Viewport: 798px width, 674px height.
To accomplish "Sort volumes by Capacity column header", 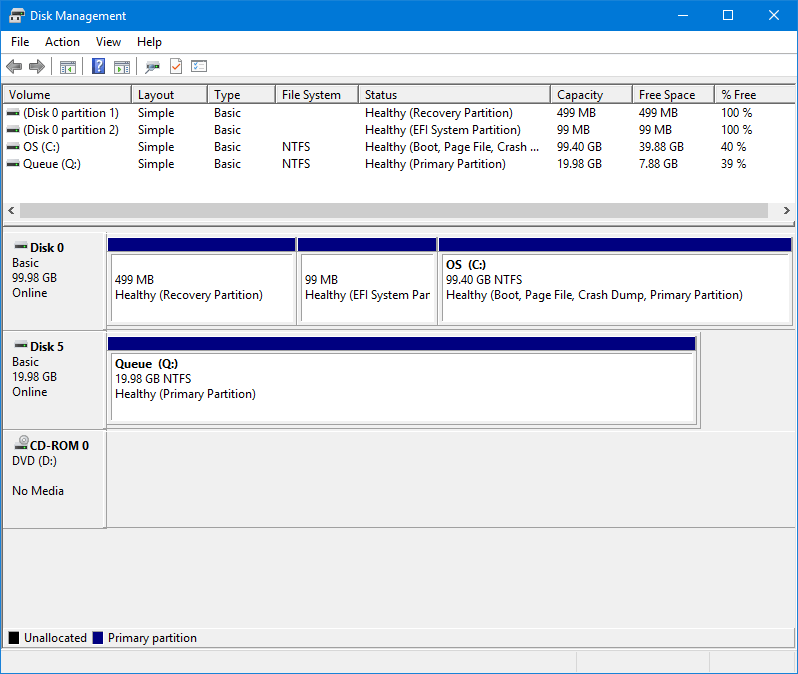I will [580, 95].
